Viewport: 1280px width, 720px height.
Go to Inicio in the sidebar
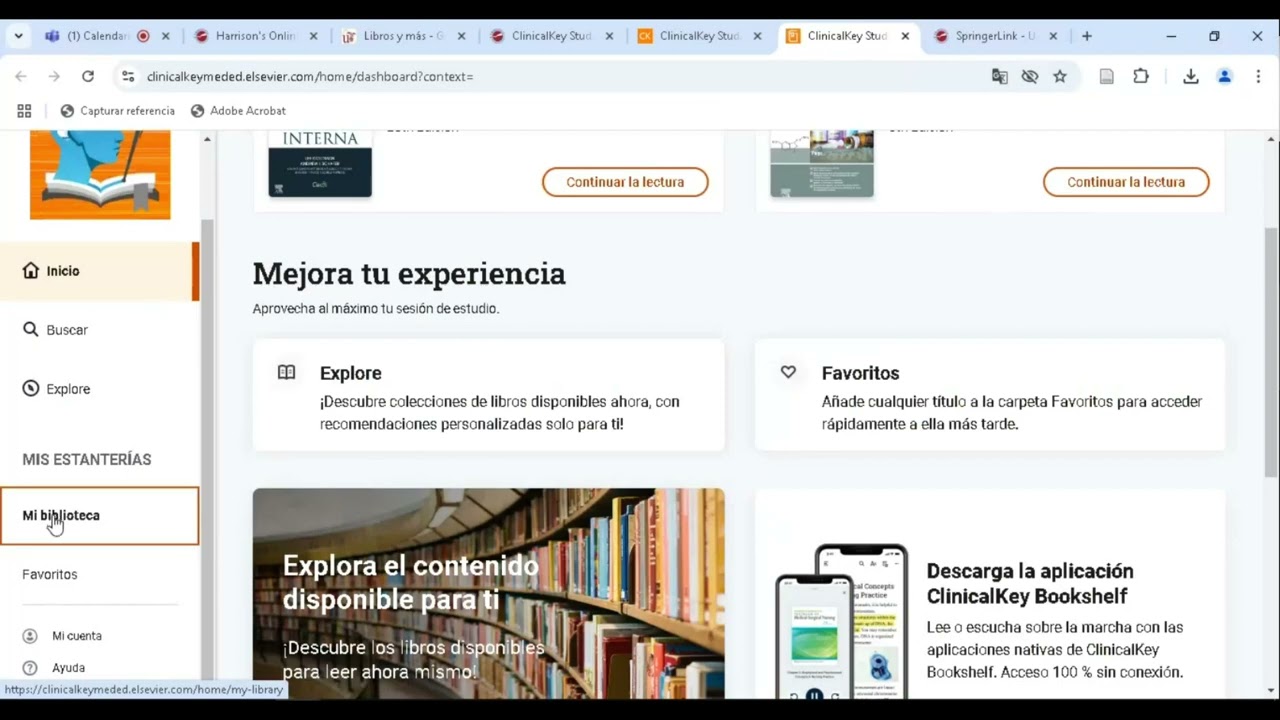99,271
